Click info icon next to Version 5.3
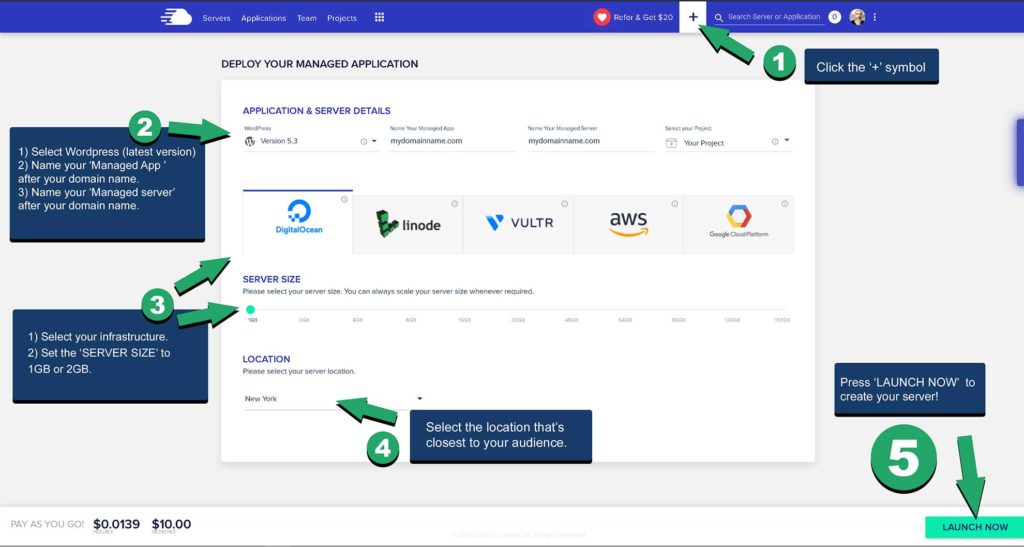Screen dimensions: 1024x547 [x=364, y=142]
